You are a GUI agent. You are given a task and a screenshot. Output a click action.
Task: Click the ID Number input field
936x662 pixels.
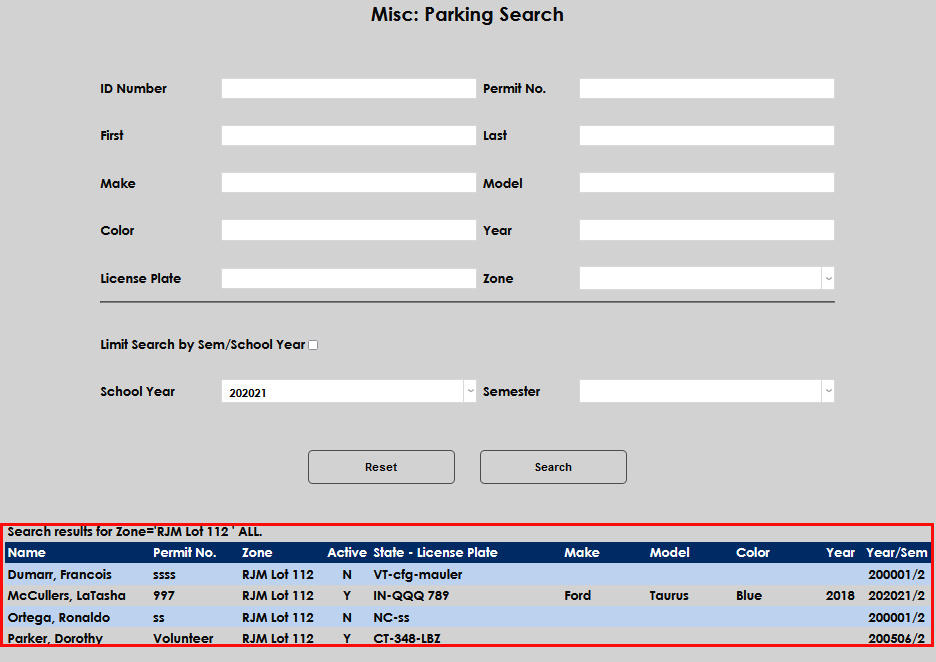pos(348,88)
